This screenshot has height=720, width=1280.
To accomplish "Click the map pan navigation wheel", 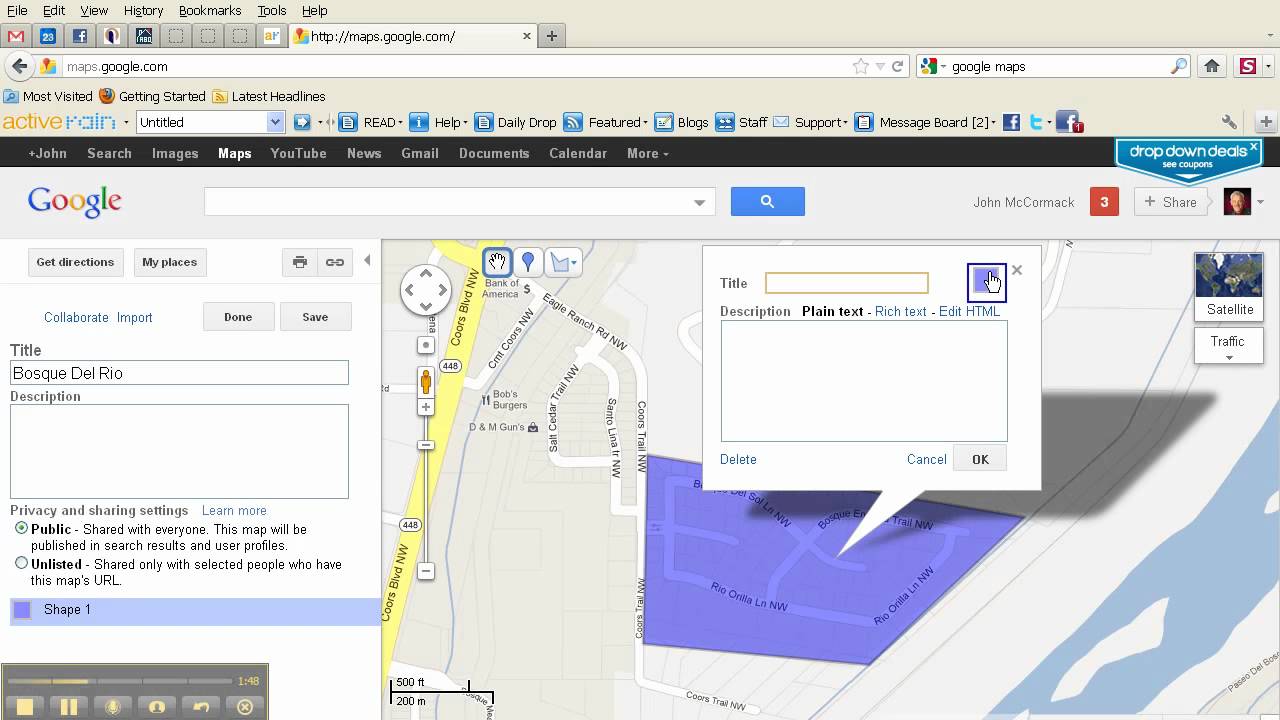I will 426,291.
